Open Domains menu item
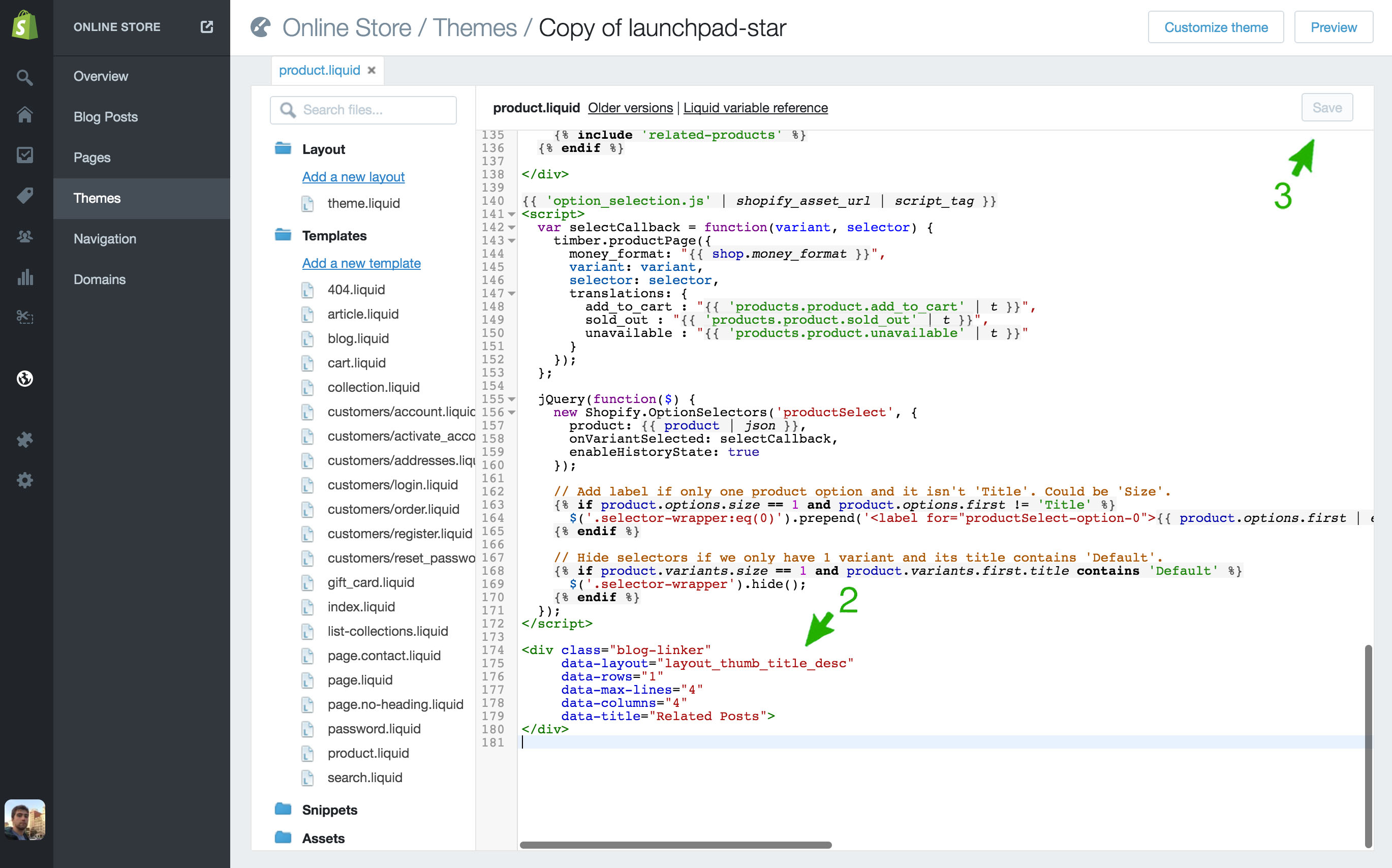The image size is (1392, 868). tap(142, 280)
